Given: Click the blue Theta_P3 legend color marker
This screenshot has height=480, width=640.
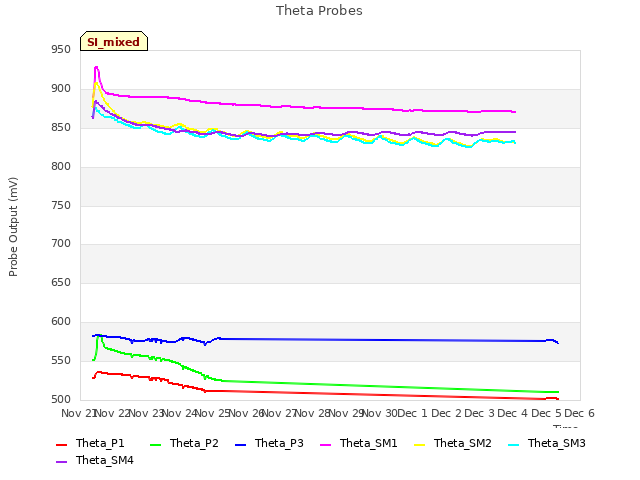Looking at the screenshot, I should (x=240, y=444).
